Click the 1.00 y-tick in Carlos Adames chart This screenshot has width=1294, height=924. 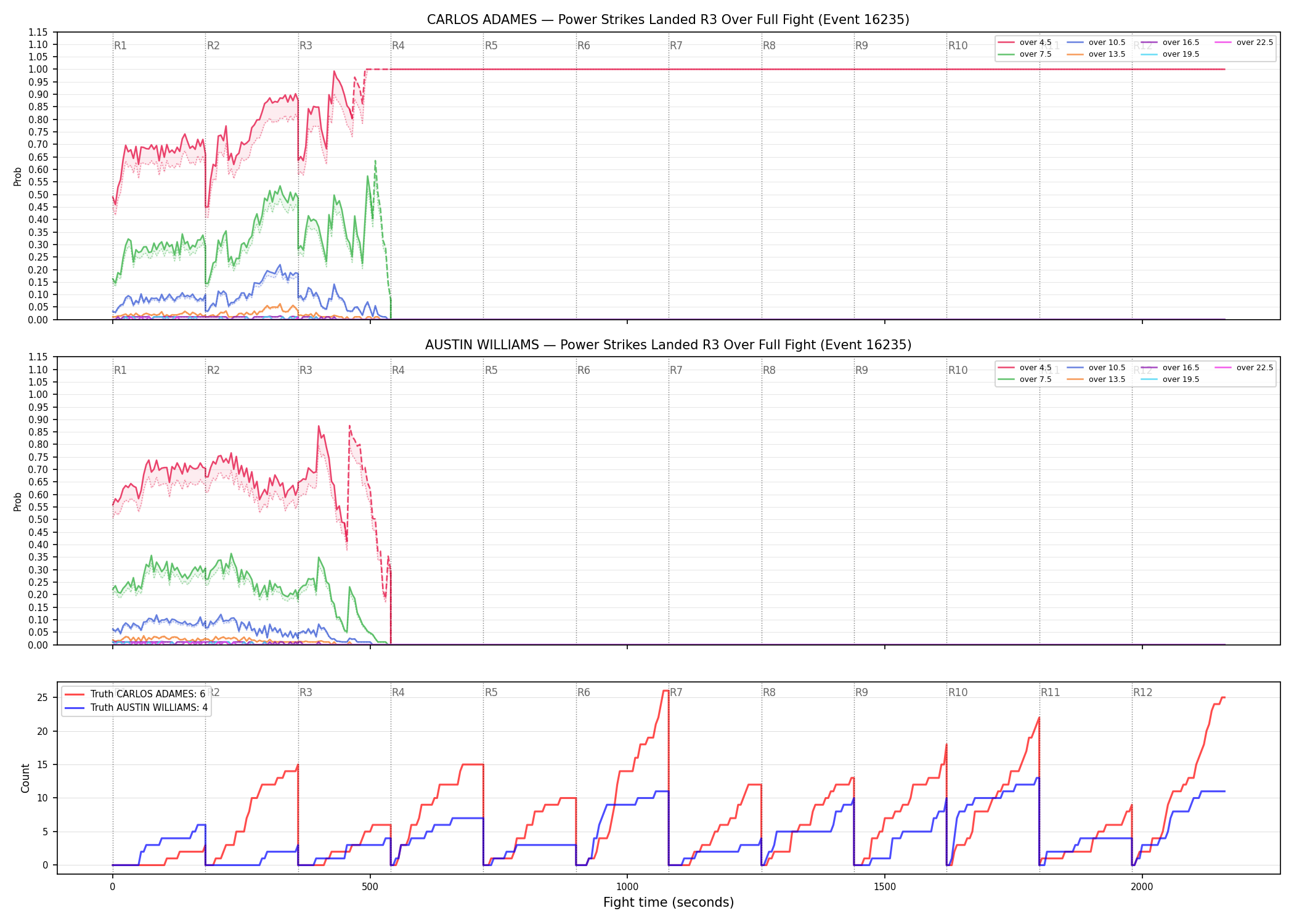coord(38,70)
